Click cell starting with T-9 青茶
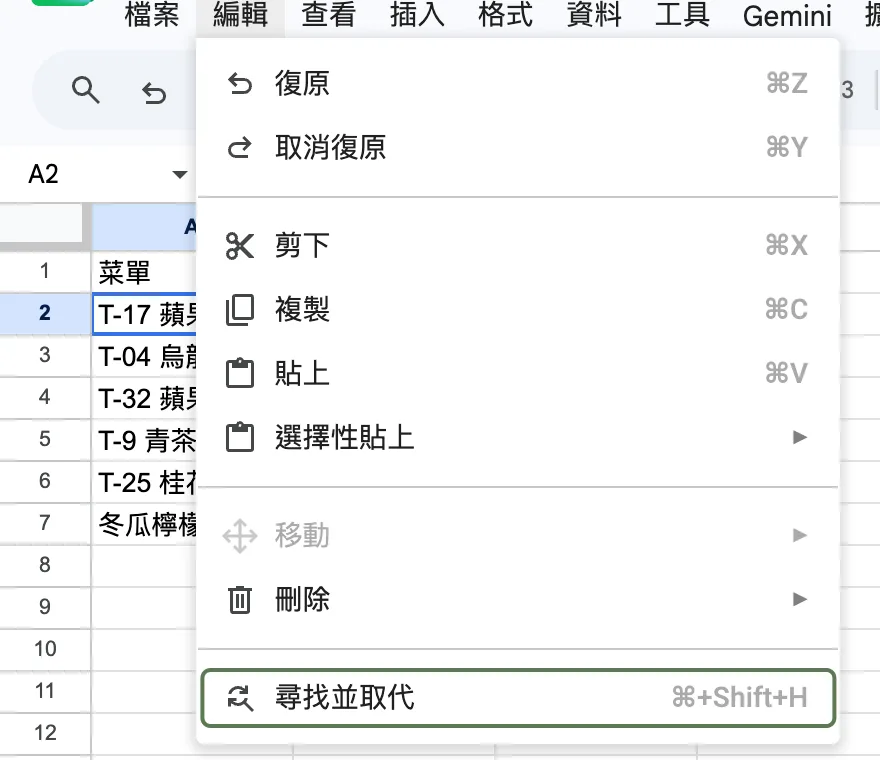 [x=144, y=440]
